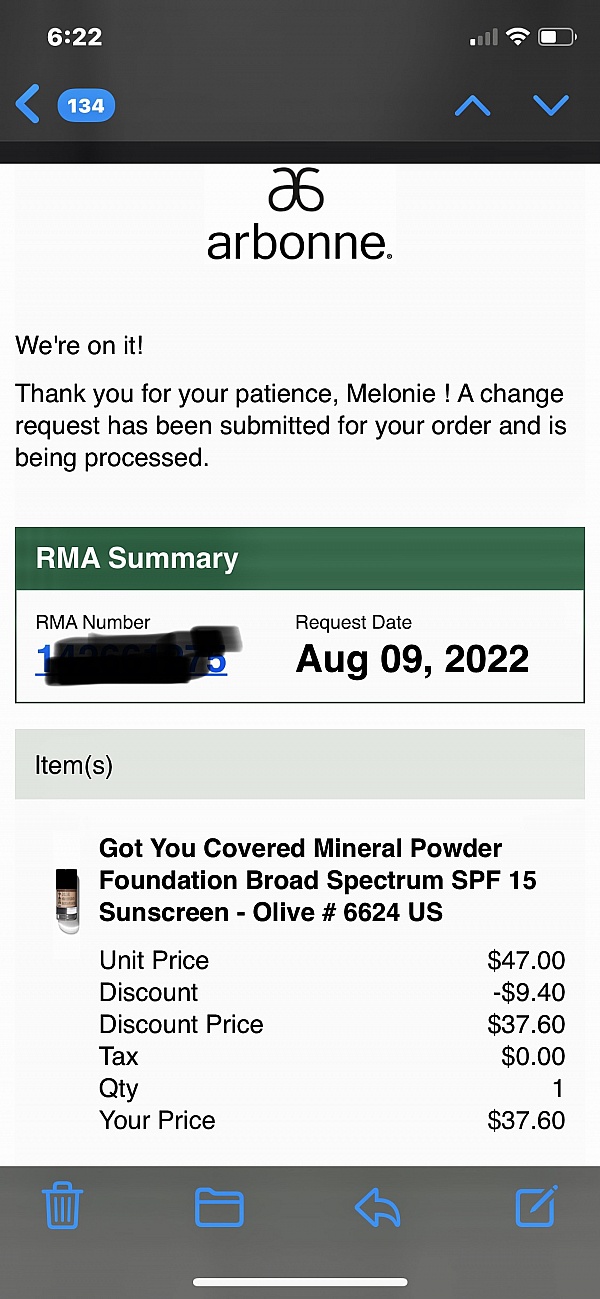Viewport: 600px width, 1299px height.
Task: Tap the green RMA Summary header
Action: tap(300, 558)
